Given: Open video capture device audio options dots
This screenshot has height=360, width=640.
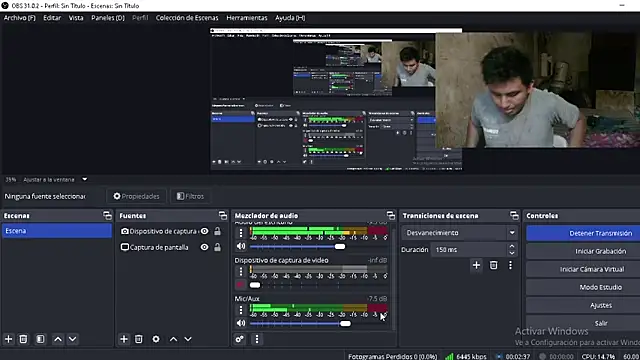Looking at the screenshot, I should pyautogui.click(x=241, y=271).
